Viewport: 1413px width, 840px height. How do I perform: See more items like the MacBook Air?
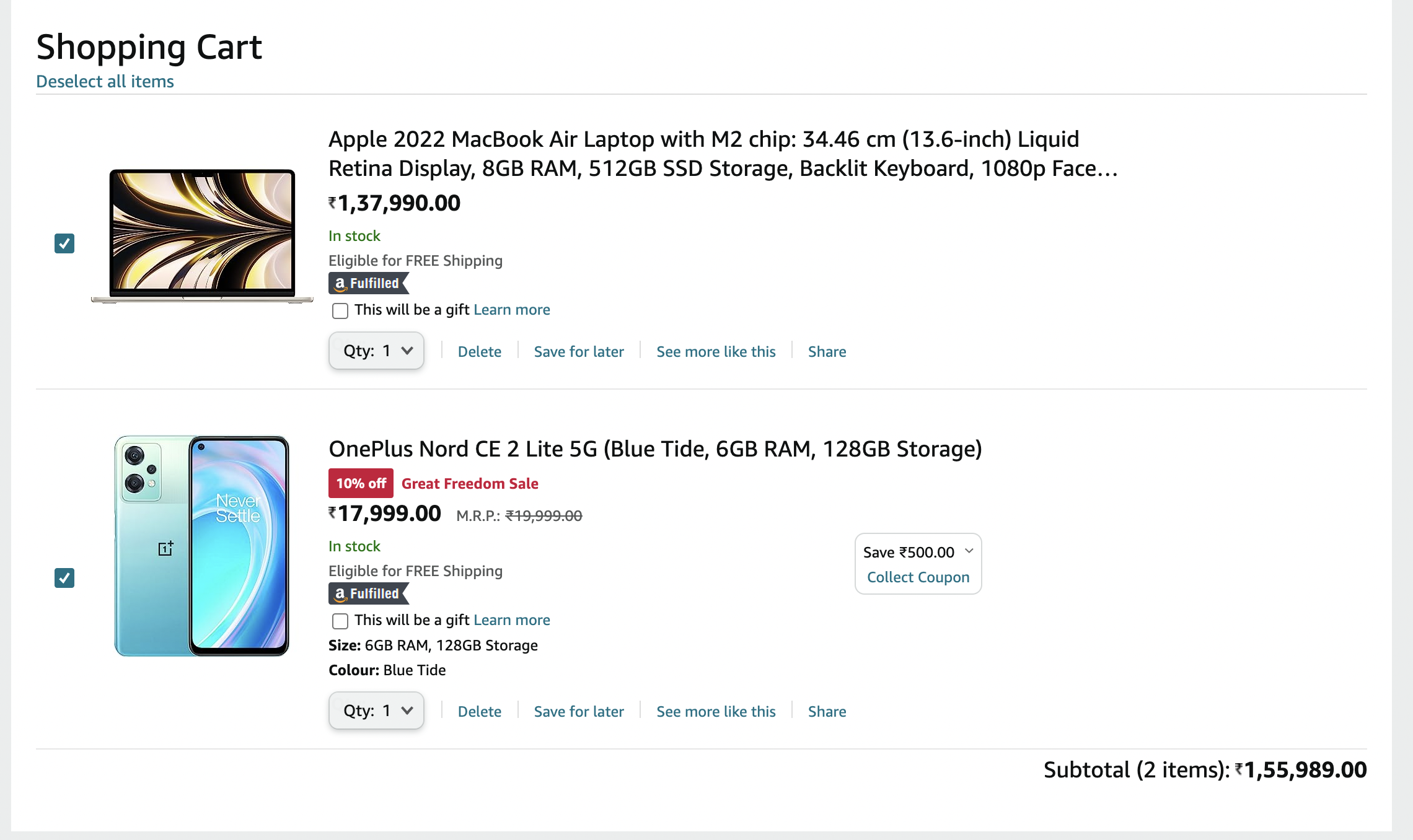[716, 352]
